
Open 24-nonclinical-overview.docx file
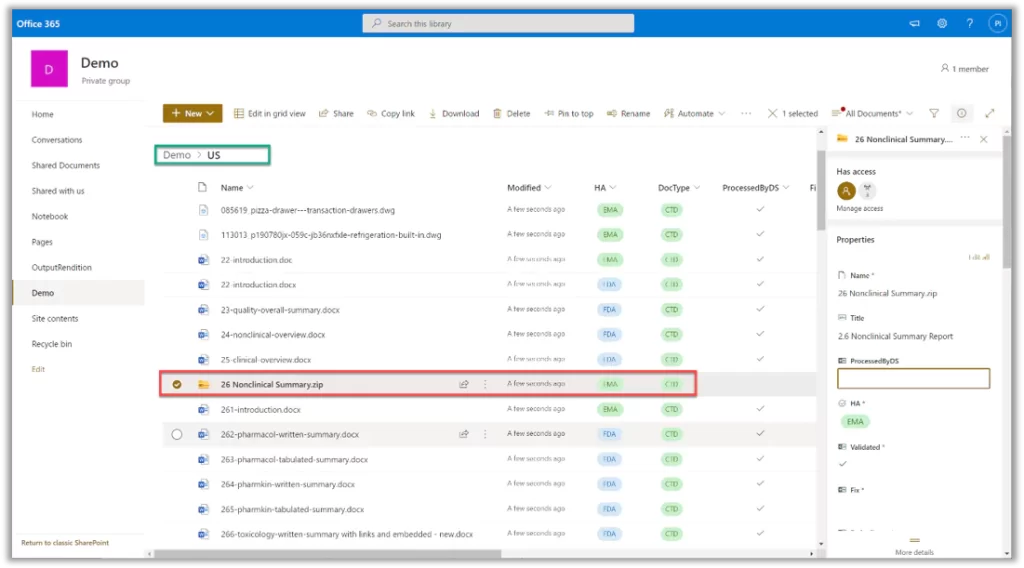click(x=272, y=334)
